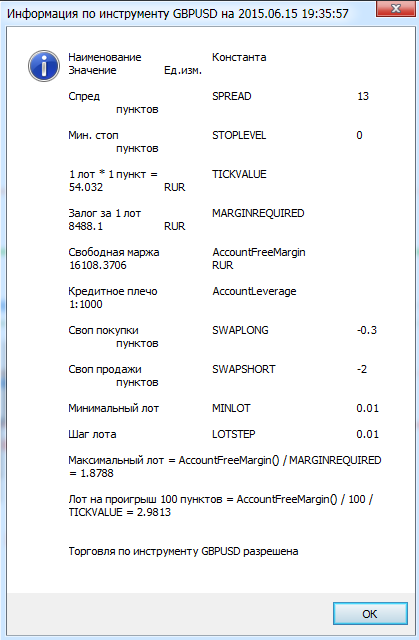Click 'Торговля по инструменту GBPUSD разрешена' message
The image size is (419, 640).
[x=183, y=551]
